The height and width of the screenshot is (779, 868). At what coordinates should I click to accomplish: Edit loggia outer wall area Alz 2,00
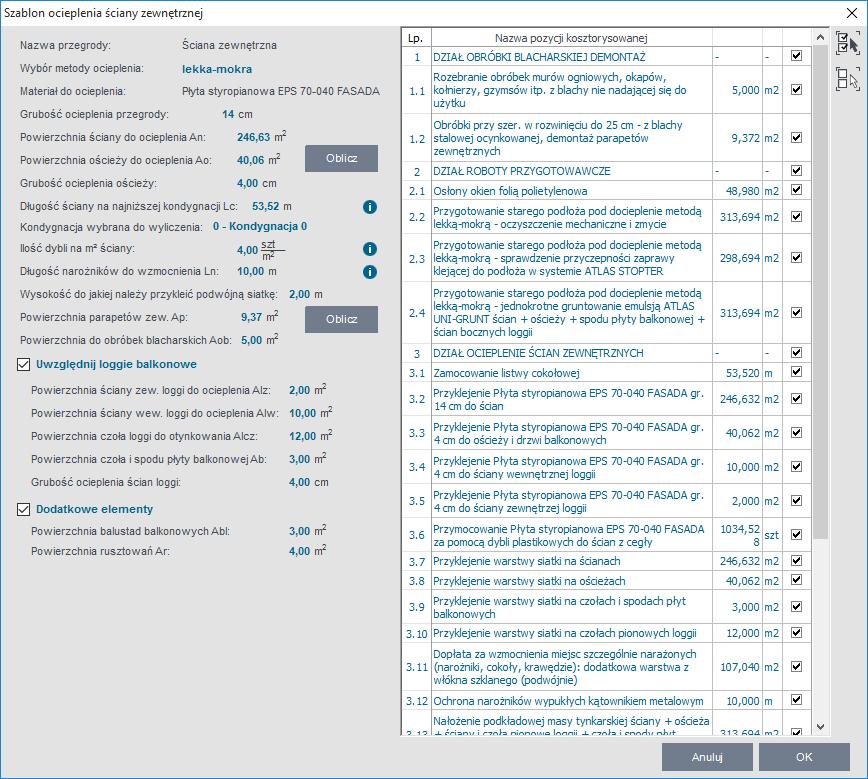click(299, 390)
